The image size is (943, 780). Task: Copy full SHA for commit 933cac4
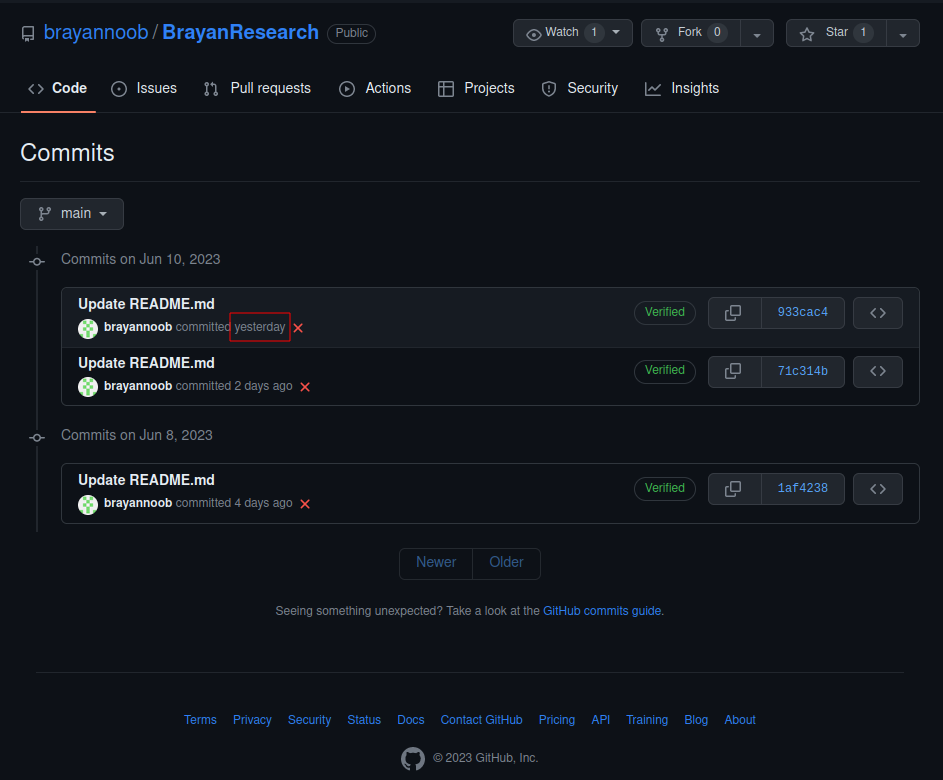(x=734, y=313)
